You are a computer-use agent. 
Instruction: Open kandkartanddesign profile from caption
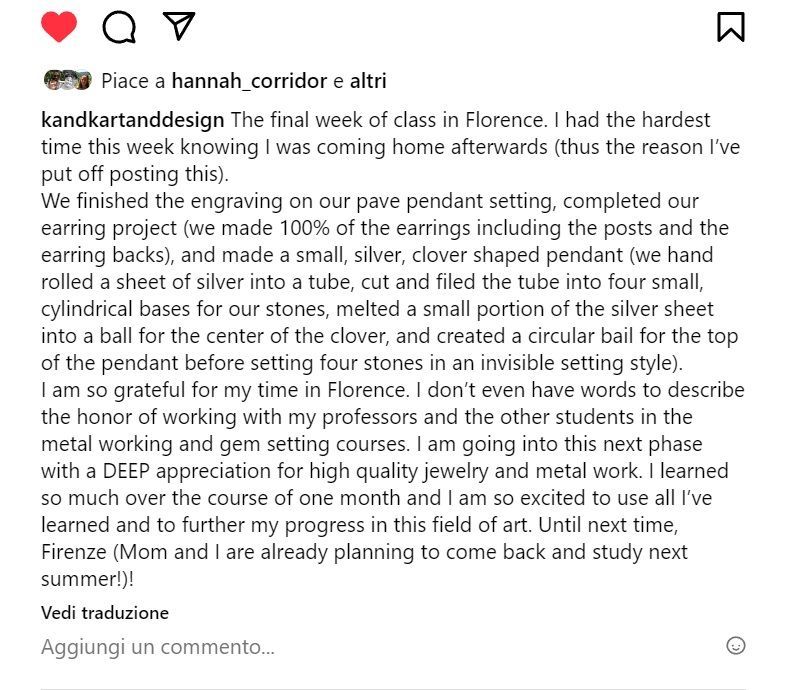pos(133,120)
